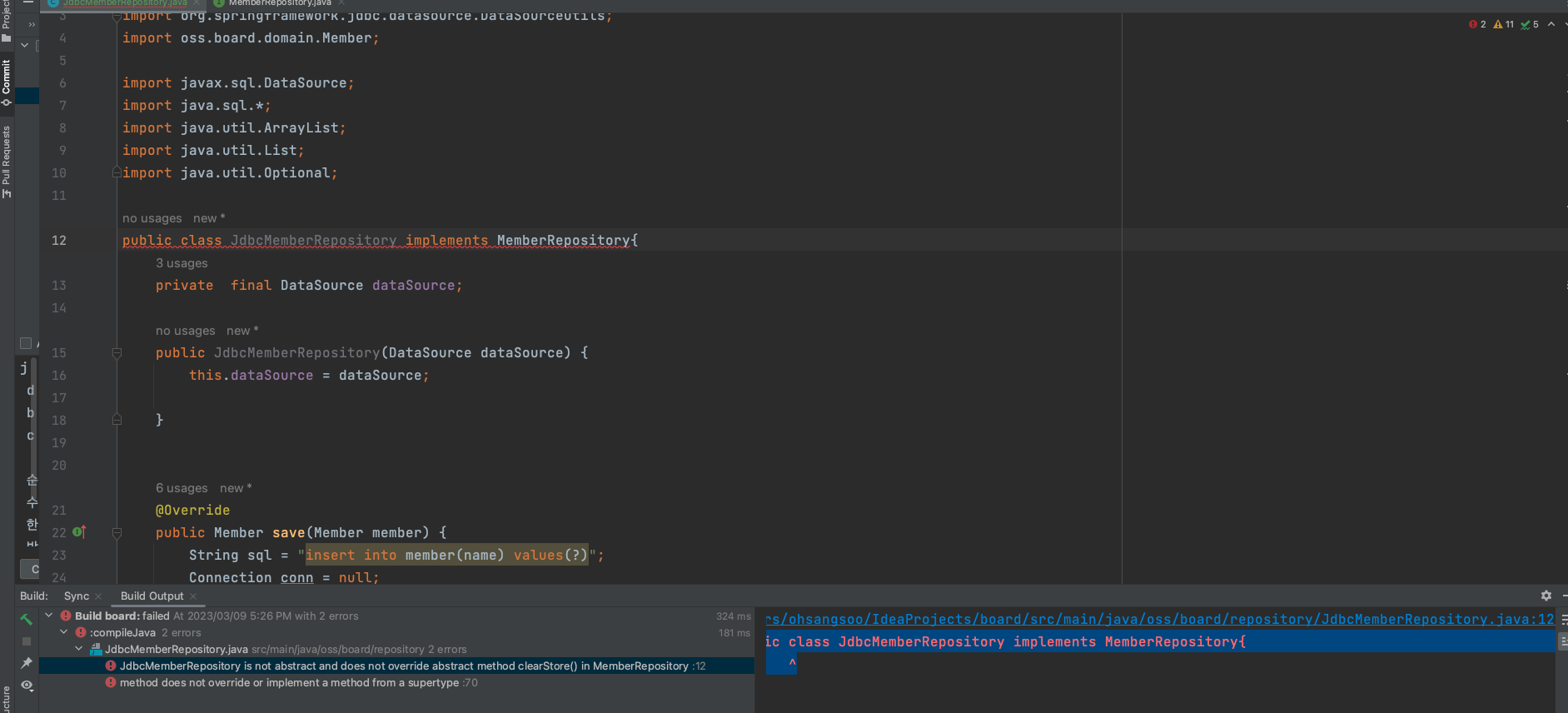Viewport: 1568px width, 713px height.
Task: Click 'no usages' hint above constructor
Action: point(185,331)
